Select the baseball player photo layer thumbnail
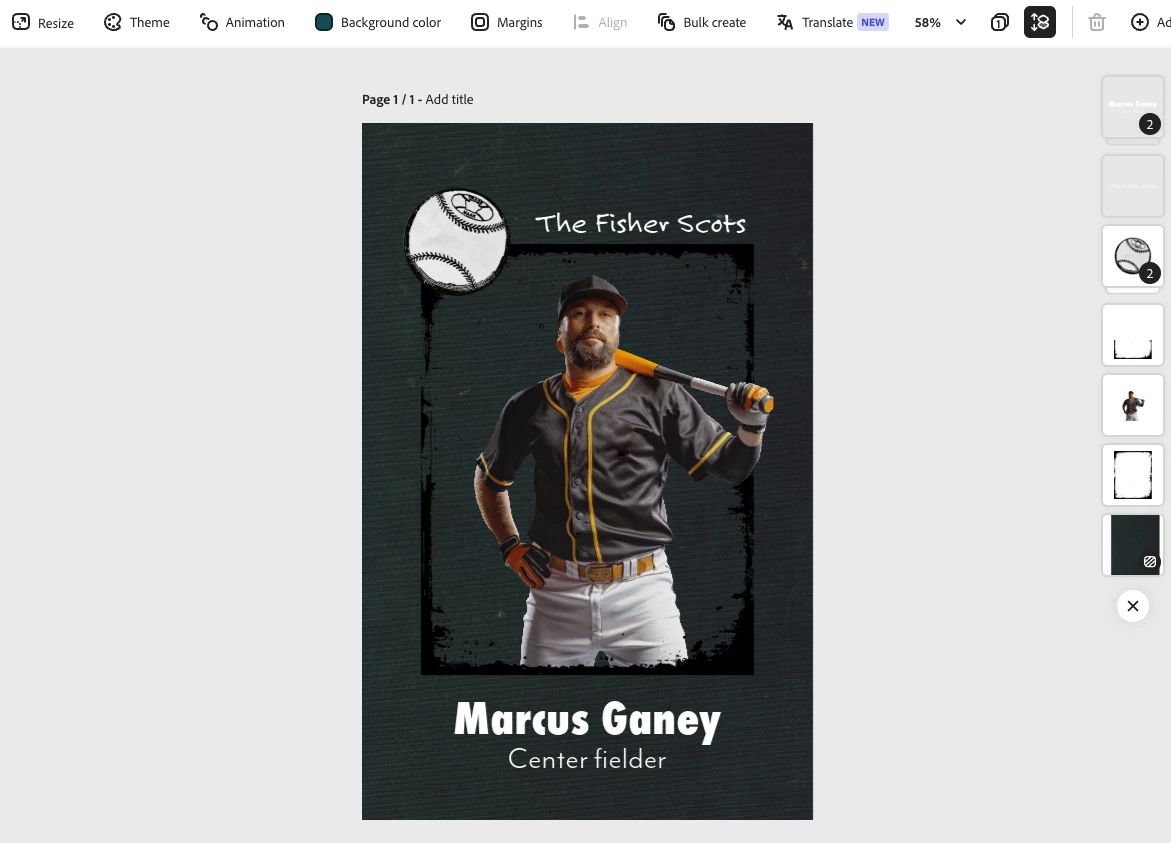This screenshot has width=1171, height=843. pyautogui.click(x=1133, y=405)
